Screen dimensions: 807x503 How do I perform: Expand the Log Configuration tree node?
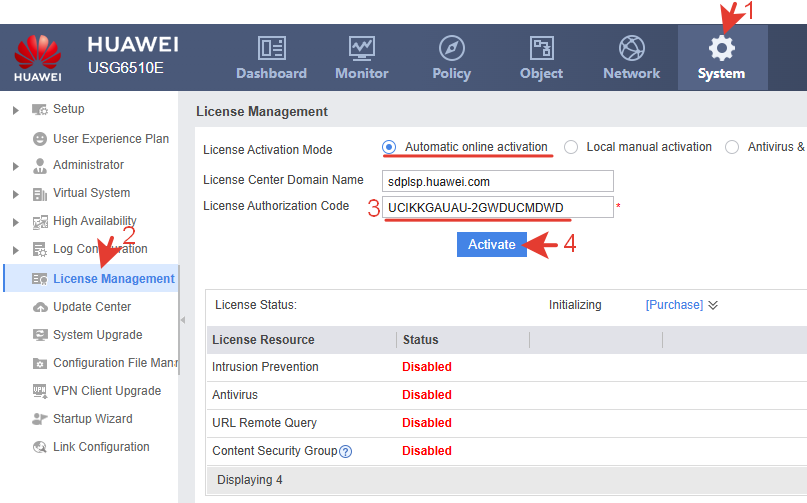pos(16,250)
